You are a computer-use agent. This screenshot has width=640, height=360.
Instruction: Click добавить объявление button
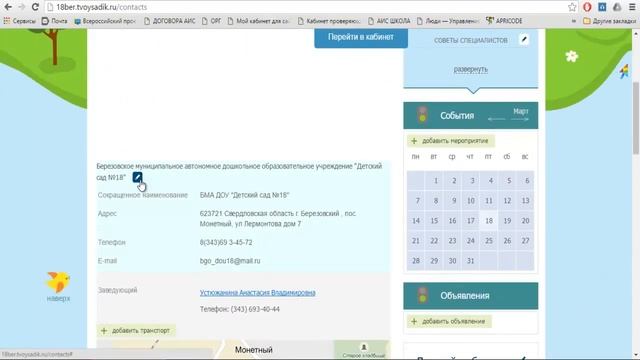click(x=449, y=321)
